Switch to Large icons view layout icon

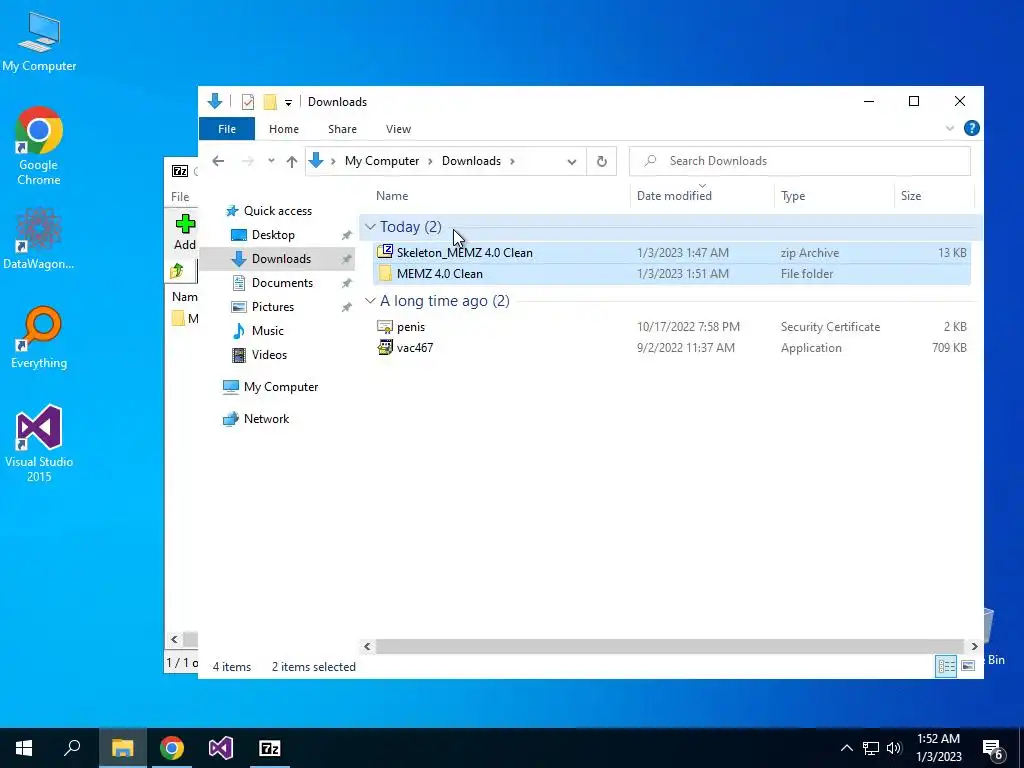pyautogui.click(x=968, y=666)
